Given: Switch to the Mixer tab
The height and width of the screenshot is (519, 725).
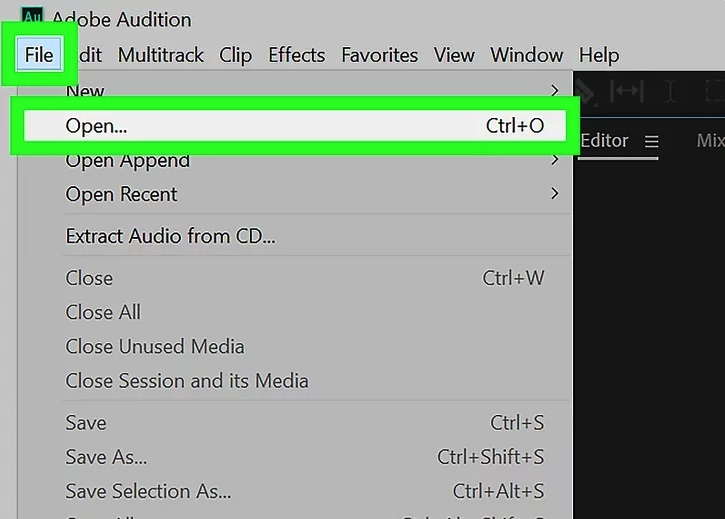Looking at the screenshot, I should pos(710,141).
